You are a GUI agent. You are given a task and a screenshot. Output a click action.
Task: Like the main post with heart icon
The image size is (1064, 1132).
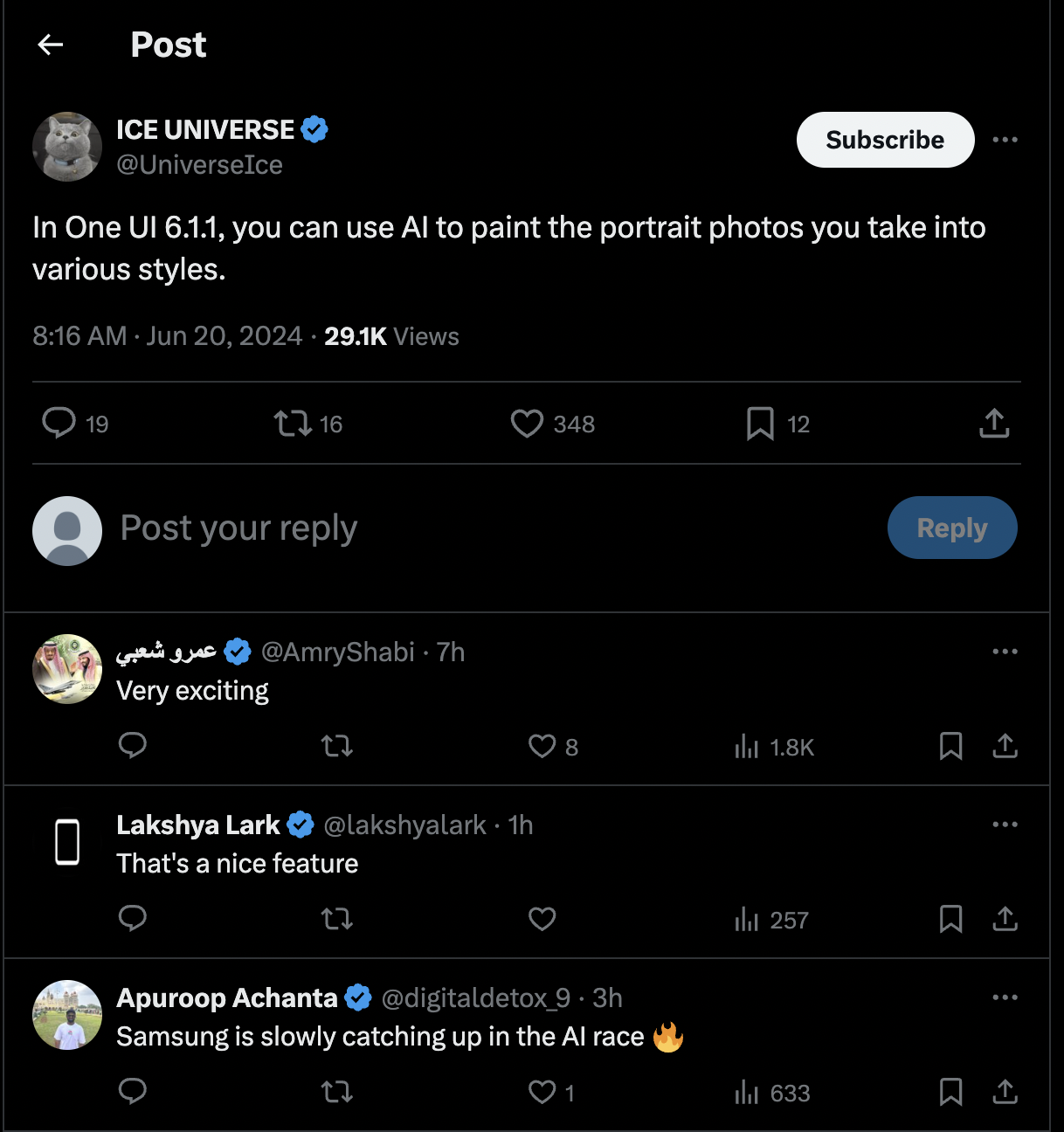pyautogui.click(x=527, y=424)
